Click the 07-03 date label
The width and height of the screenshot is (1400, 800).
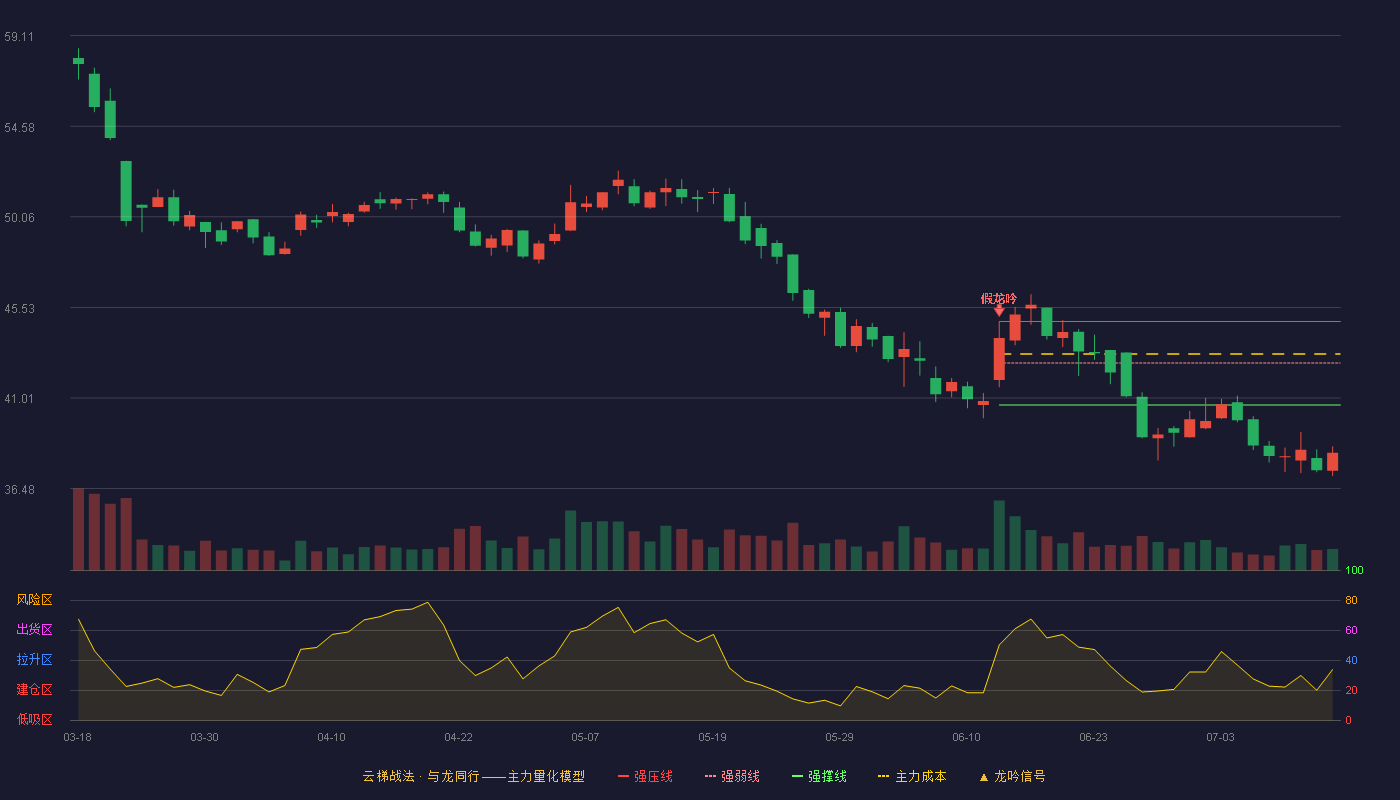pyautogui.click(x=1220, y=737)
